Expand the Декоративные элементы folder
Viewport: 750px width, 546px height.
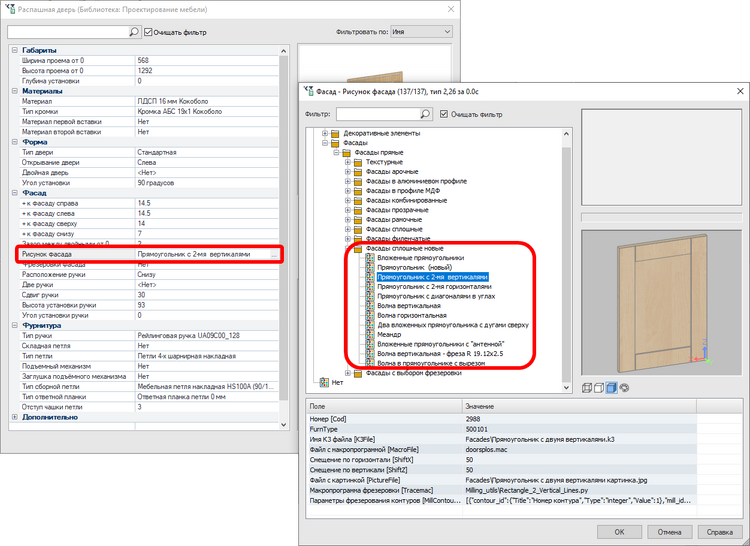[325, 133]
